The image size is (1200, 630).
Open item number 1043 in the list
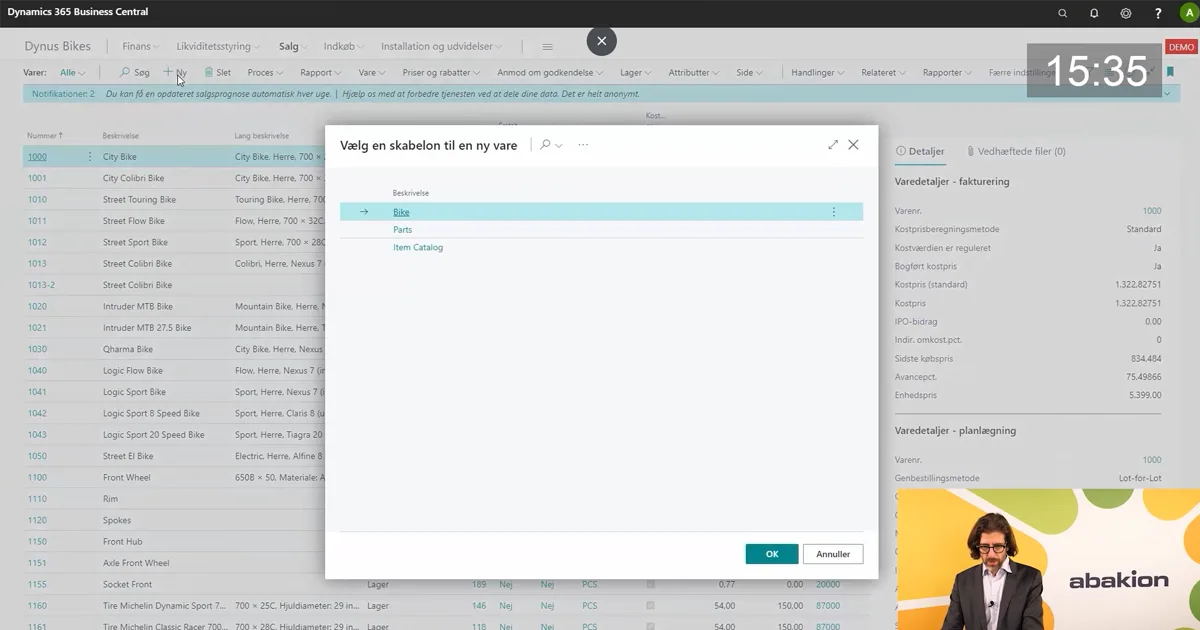(x=37, y=435)
